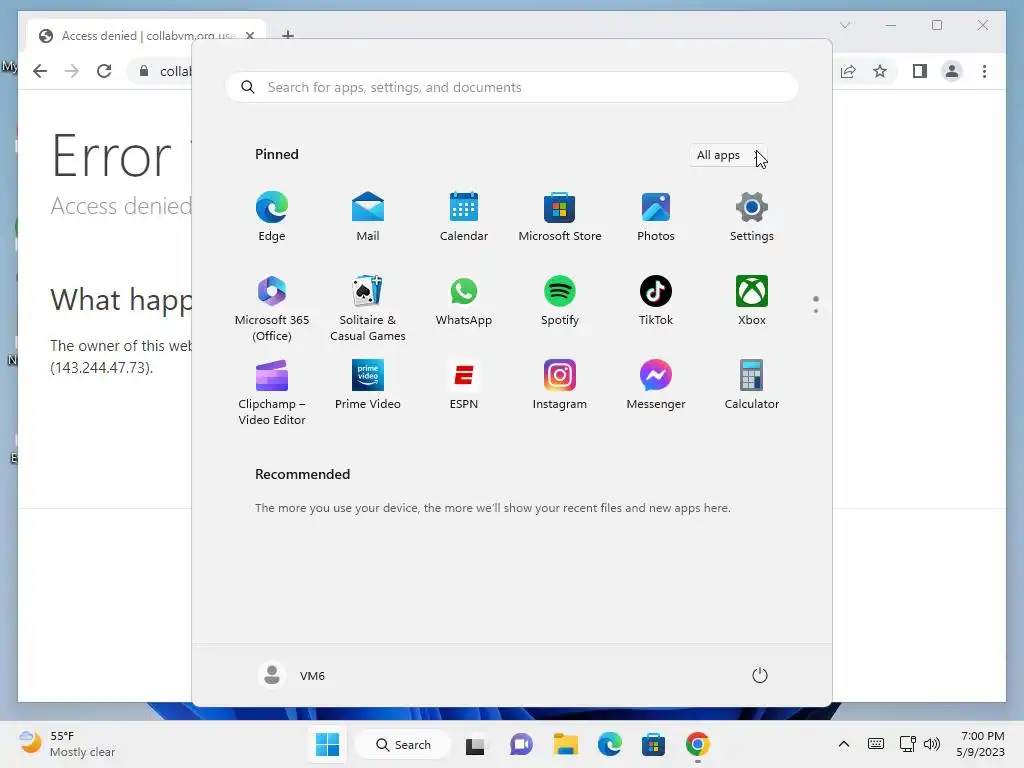This screenshot has height=768, width=1024.
Task: Toggle Chrome side panel
Action: click(x=920, y=71)
